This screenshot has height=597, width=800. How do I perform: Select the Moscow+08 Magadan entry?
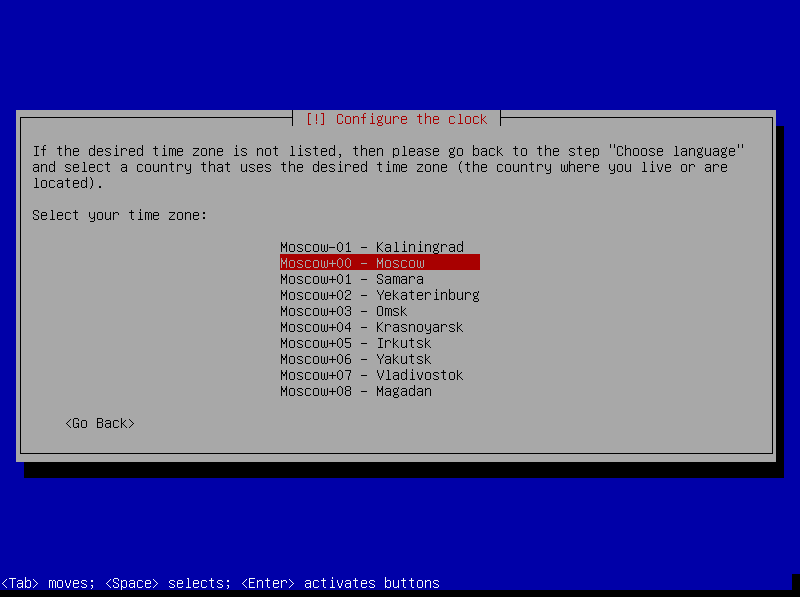click(355, 391)
